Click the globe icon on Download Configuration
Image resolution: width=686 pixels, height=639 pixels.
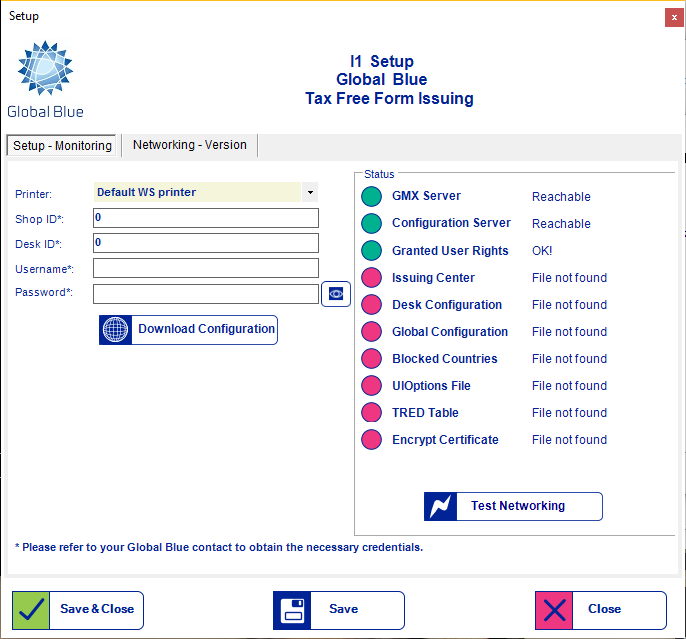pyautogui.click(x=115, y=330)
